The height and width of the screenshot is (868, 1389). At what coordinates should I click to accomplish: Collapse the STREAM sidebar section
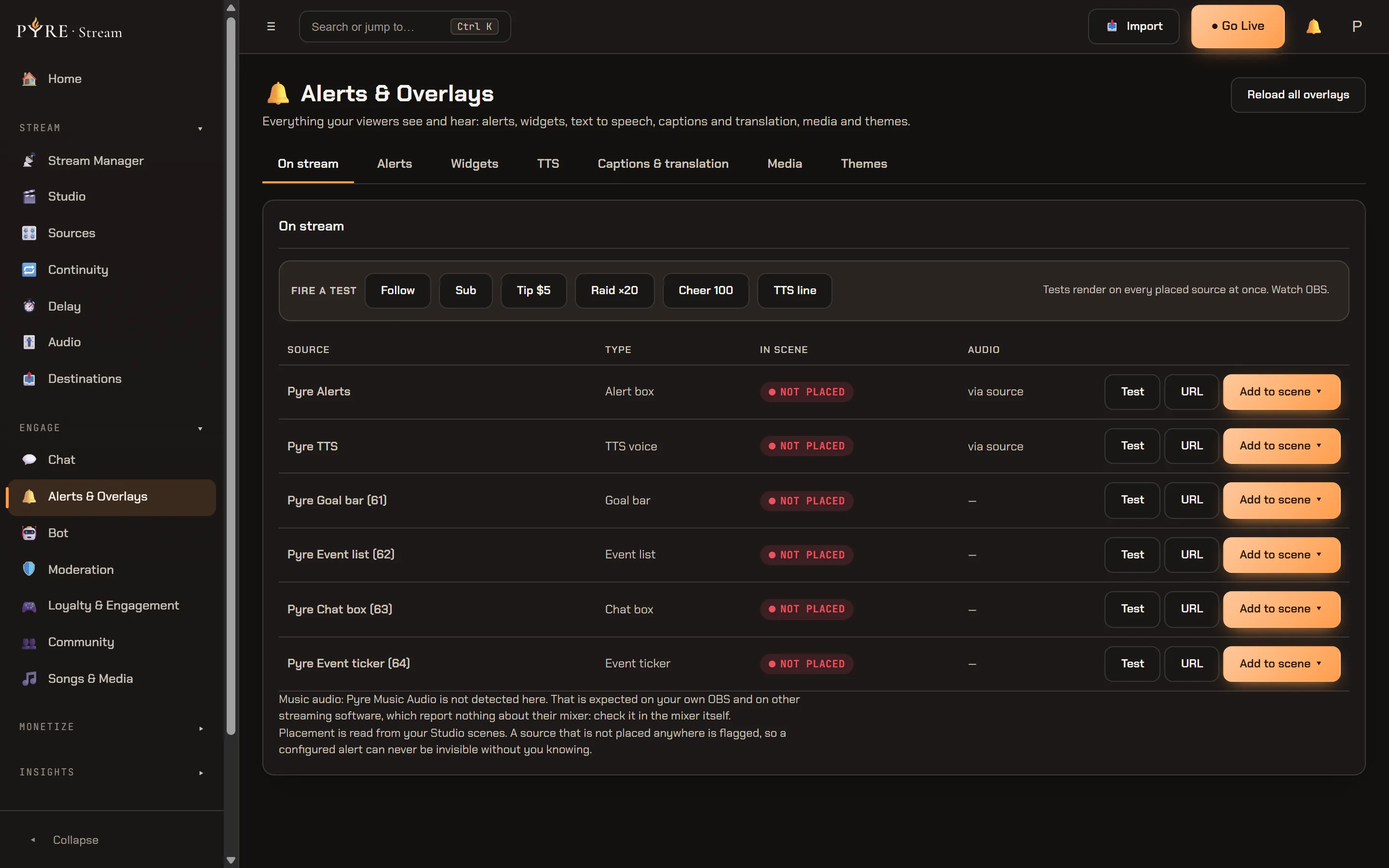point(200,129)
